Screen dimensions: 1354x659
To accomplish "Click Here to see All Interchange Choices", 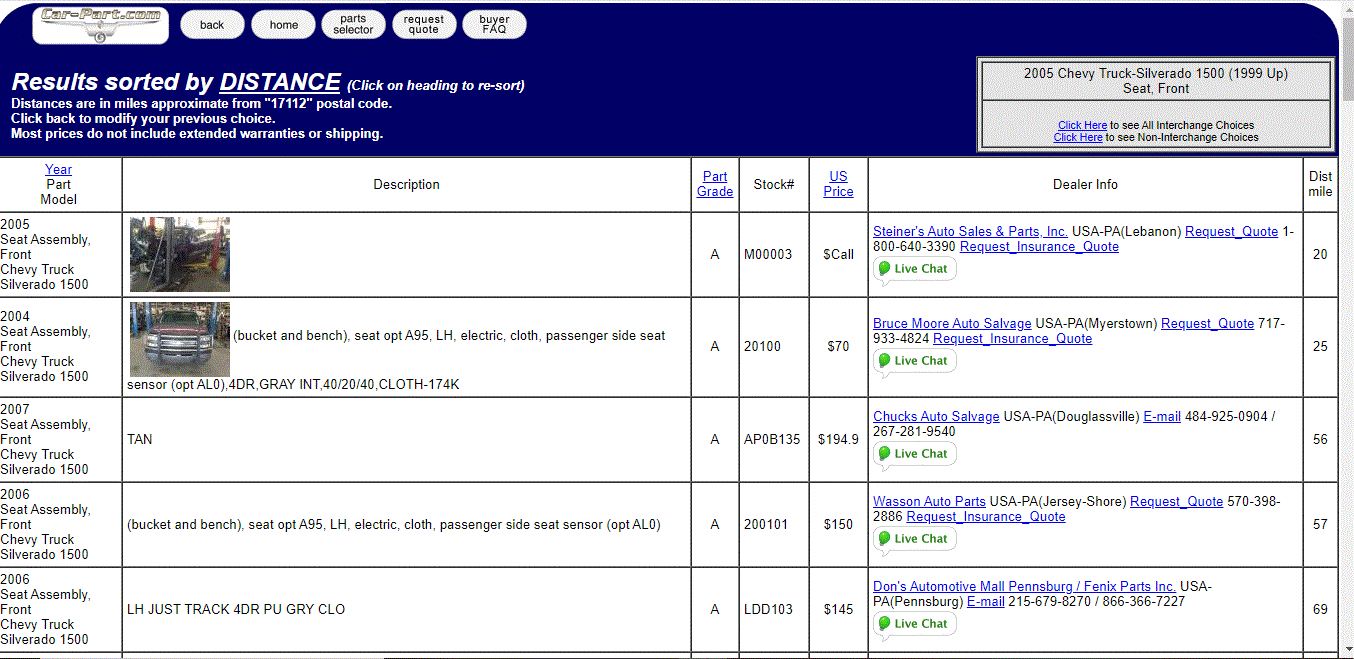I will (x=1082, y=125).
